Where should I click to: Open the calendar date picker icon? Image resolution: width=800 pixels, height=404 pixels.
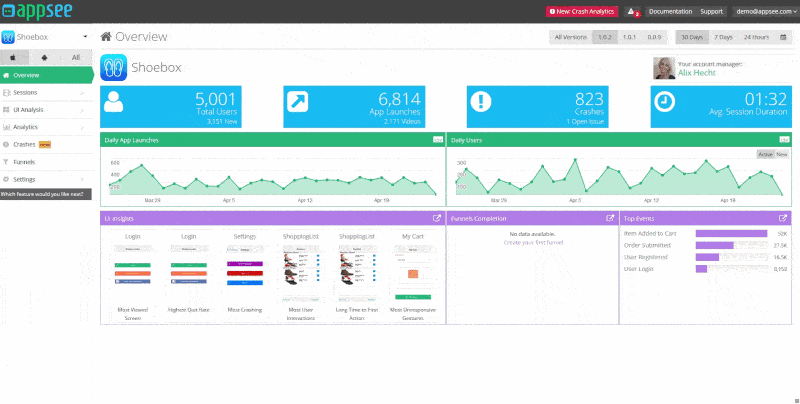(x=783, y=37)
